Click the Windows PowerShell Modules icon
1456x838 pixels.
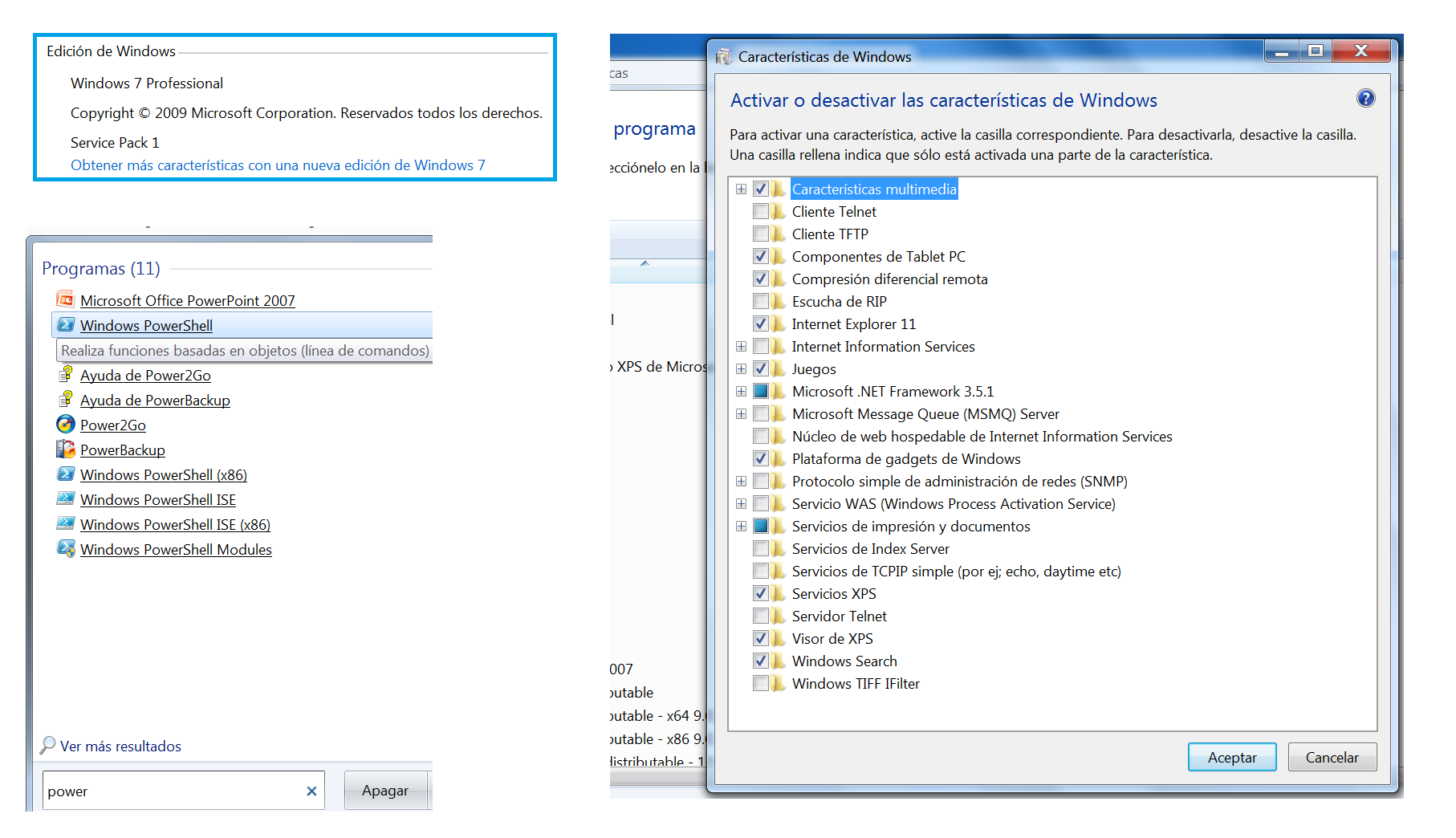66,549
